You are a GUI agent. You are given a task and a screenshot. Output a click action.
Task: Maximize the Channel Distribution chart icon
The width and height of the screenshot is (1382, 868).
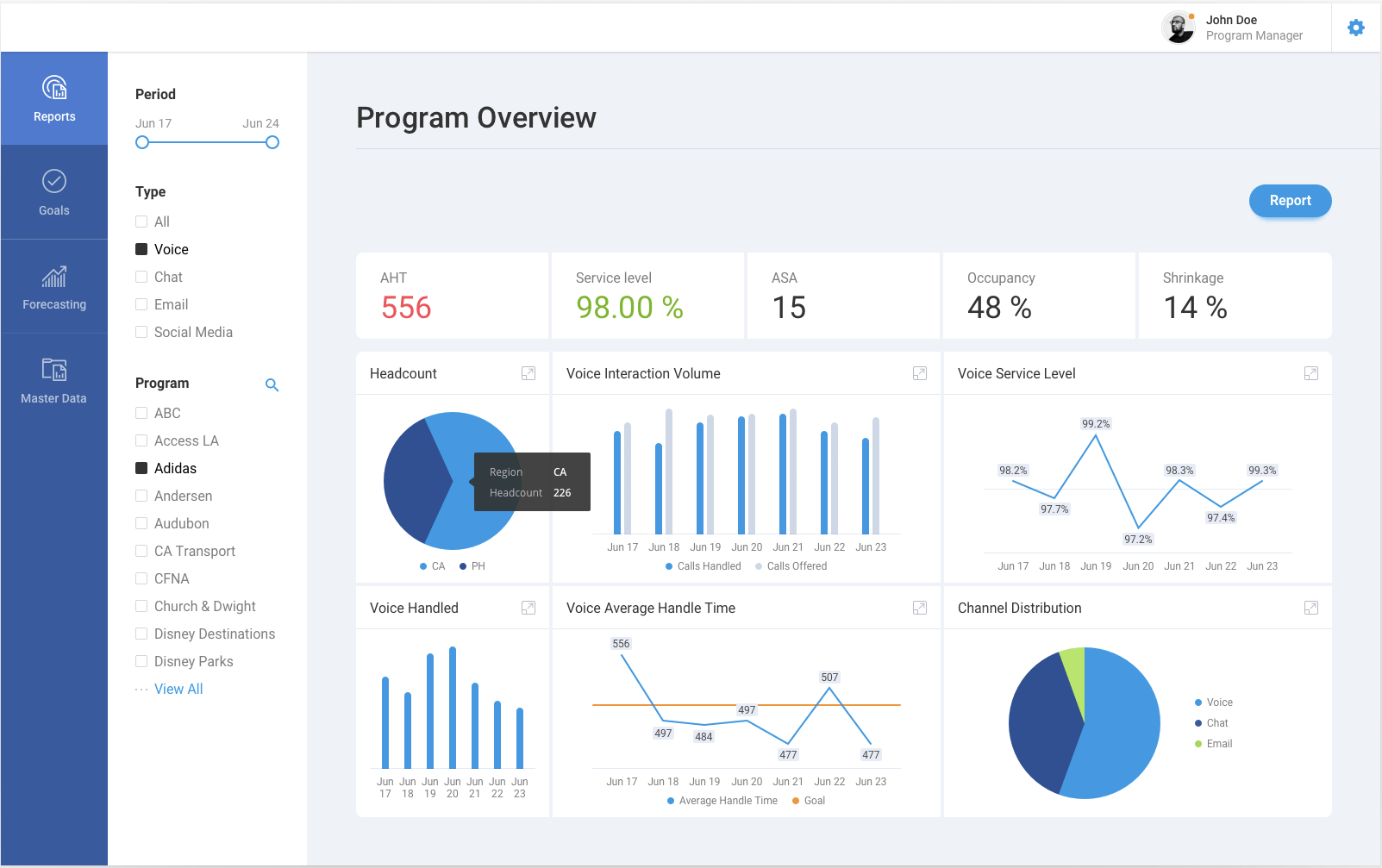[1311, 608]
